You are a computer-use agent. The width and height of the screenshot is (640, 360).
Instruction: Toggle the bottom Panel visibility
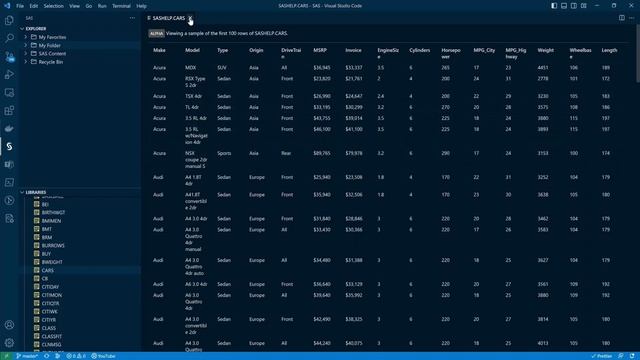564,6
